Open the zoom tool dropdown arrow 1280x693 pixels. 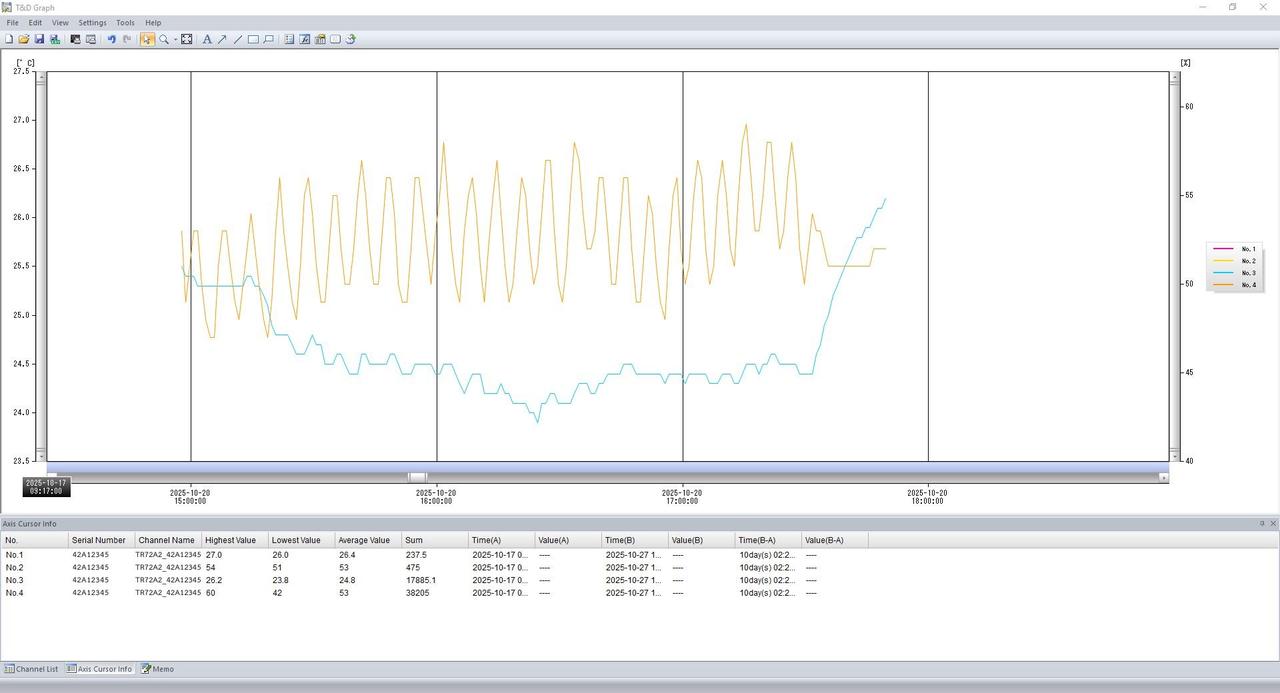click(x=175, y=40)
